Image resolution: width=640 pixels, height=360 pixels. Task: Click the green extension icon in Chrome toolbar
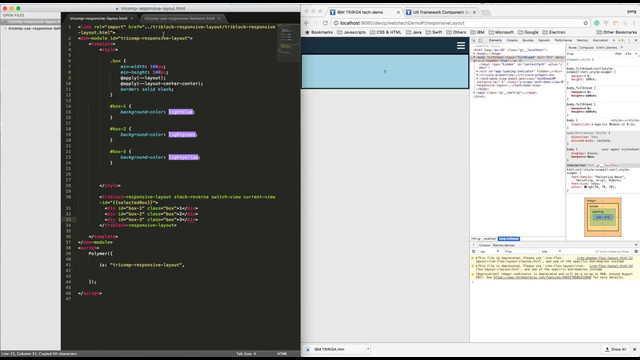tap(597, 23)
